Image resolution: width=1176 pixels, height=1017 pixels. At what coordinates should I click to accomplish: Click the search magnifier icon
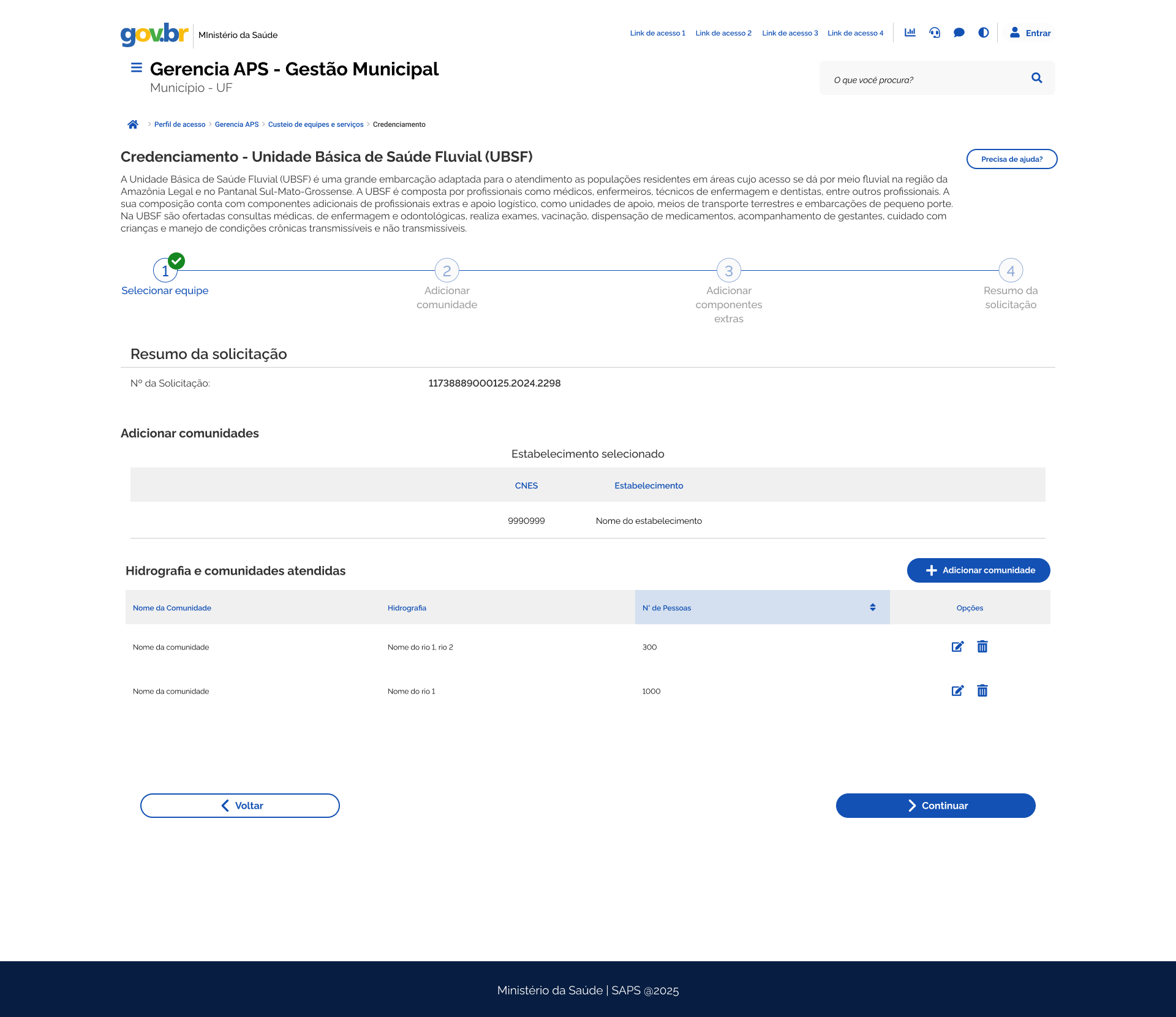pyautogui.click(x=1037, y=78)
